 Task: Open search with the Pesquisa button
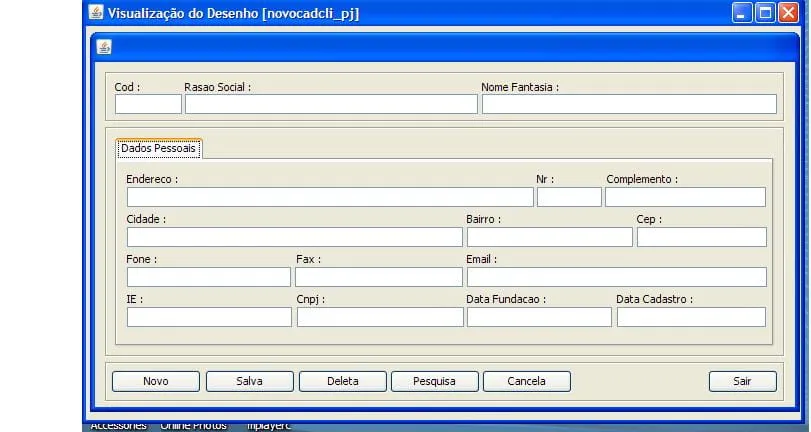pyautogui.click(x=434, y=381)
